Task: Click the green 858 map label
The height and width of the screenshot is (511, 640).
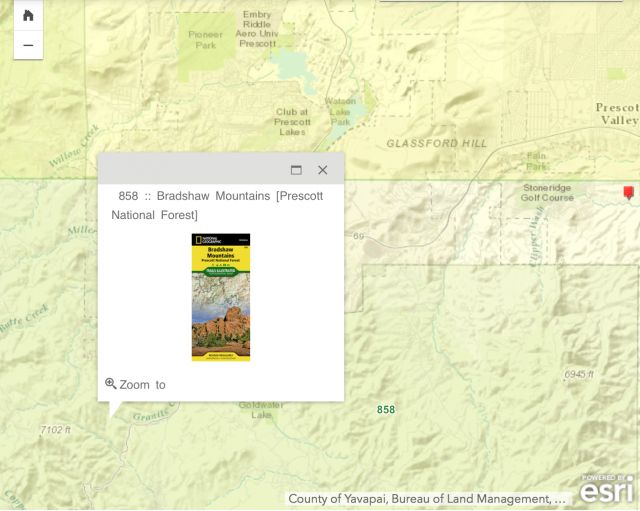Action: pyautogui.click(x=386, y=410)
